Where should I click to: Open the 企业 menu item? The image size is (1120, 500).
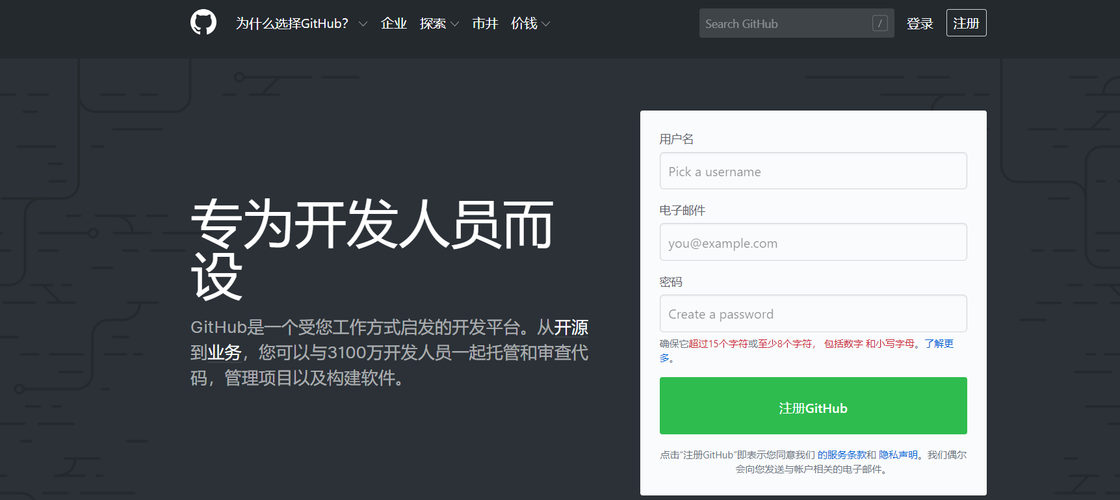394,24
